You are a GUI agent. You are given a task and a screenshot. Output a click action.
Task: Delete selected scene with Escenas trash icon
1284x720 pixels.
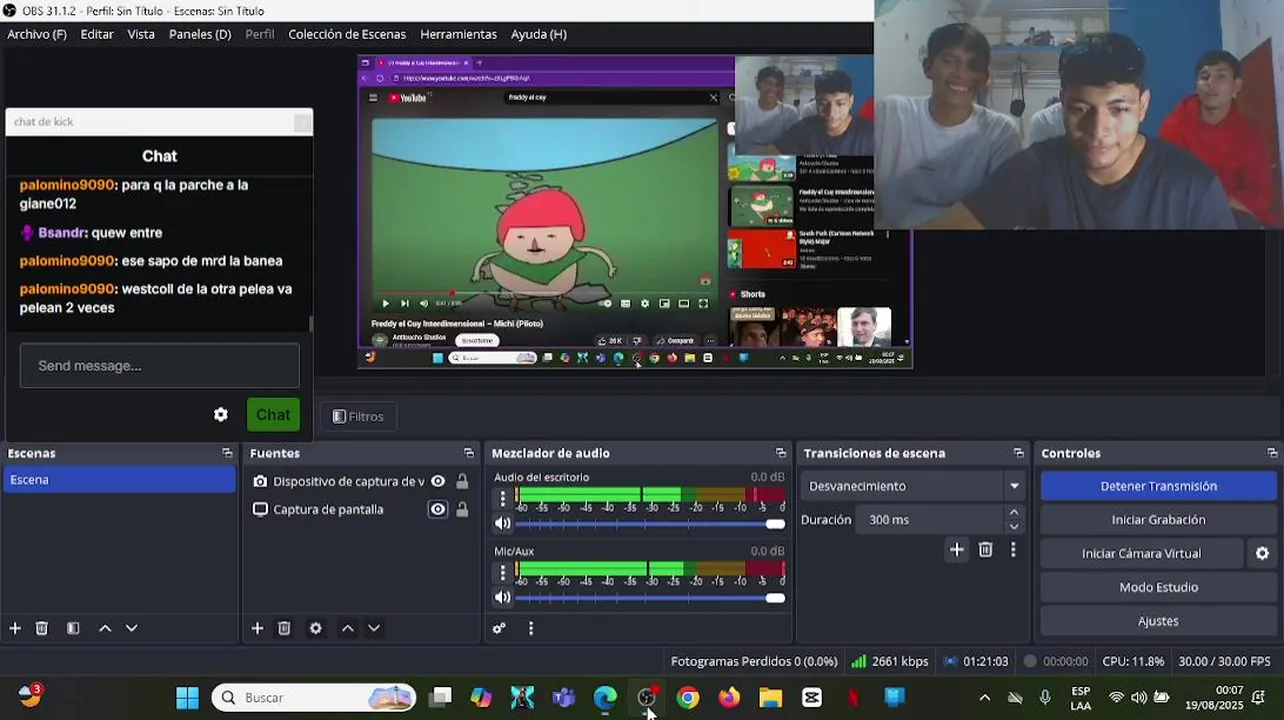pyautogui.click(x=42, y=628)
